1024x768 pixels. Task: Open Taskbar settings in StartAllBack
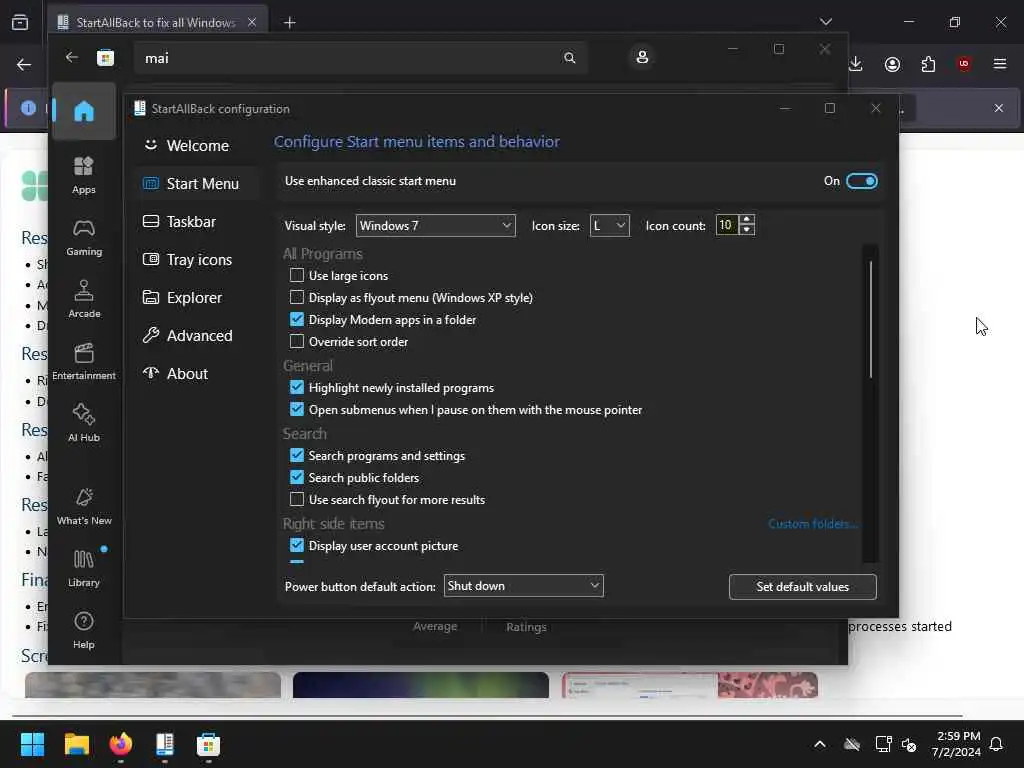[x=197, y=221]
